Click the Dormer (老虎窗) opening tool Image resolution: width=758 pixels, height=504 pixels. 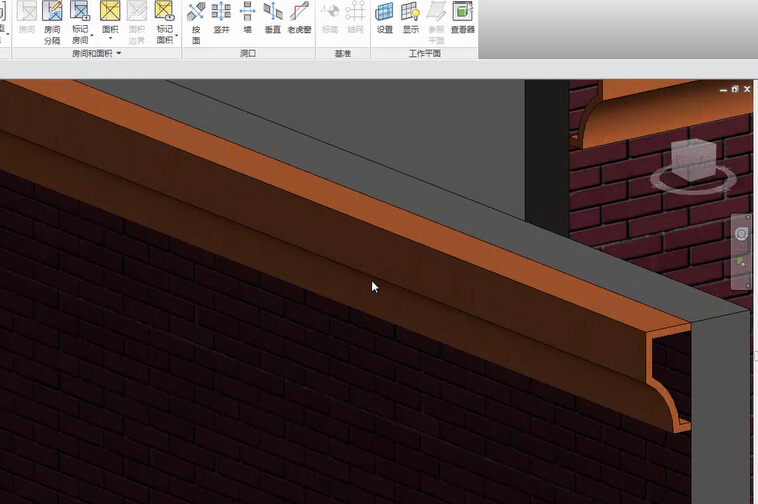click(299, 19)
